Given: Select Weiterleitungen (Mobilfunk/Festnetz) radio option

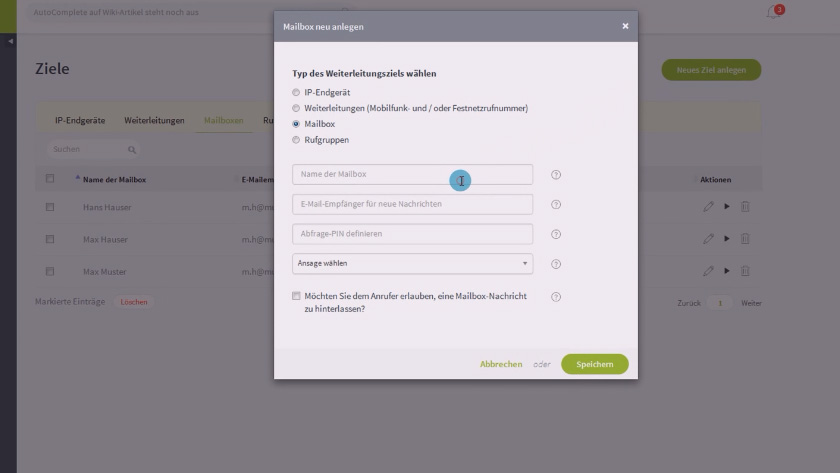Looking at the screenshot, I should point(296,108).
